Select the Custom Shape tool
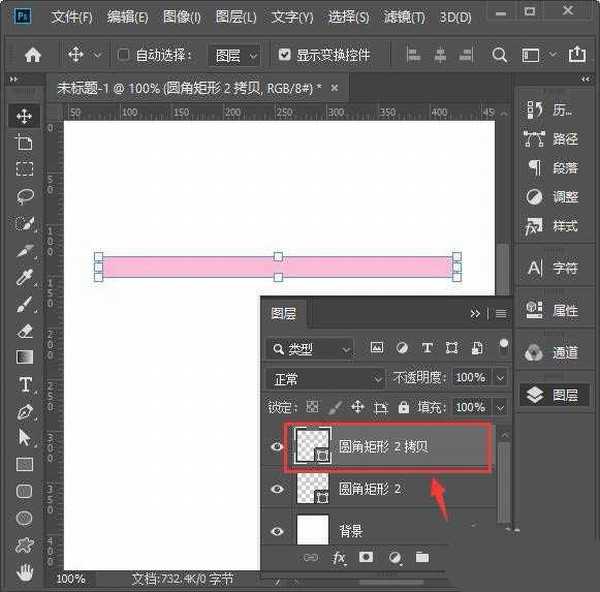The image size is (600, 592). (x=24, y=545)
